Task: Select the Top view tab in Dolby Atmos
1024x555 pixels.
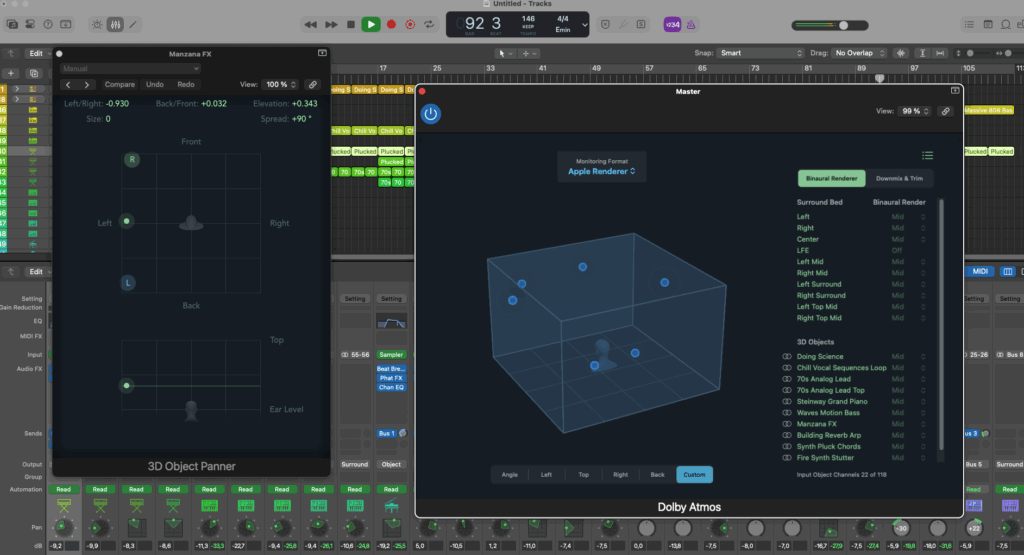Action: click(583, 475)
